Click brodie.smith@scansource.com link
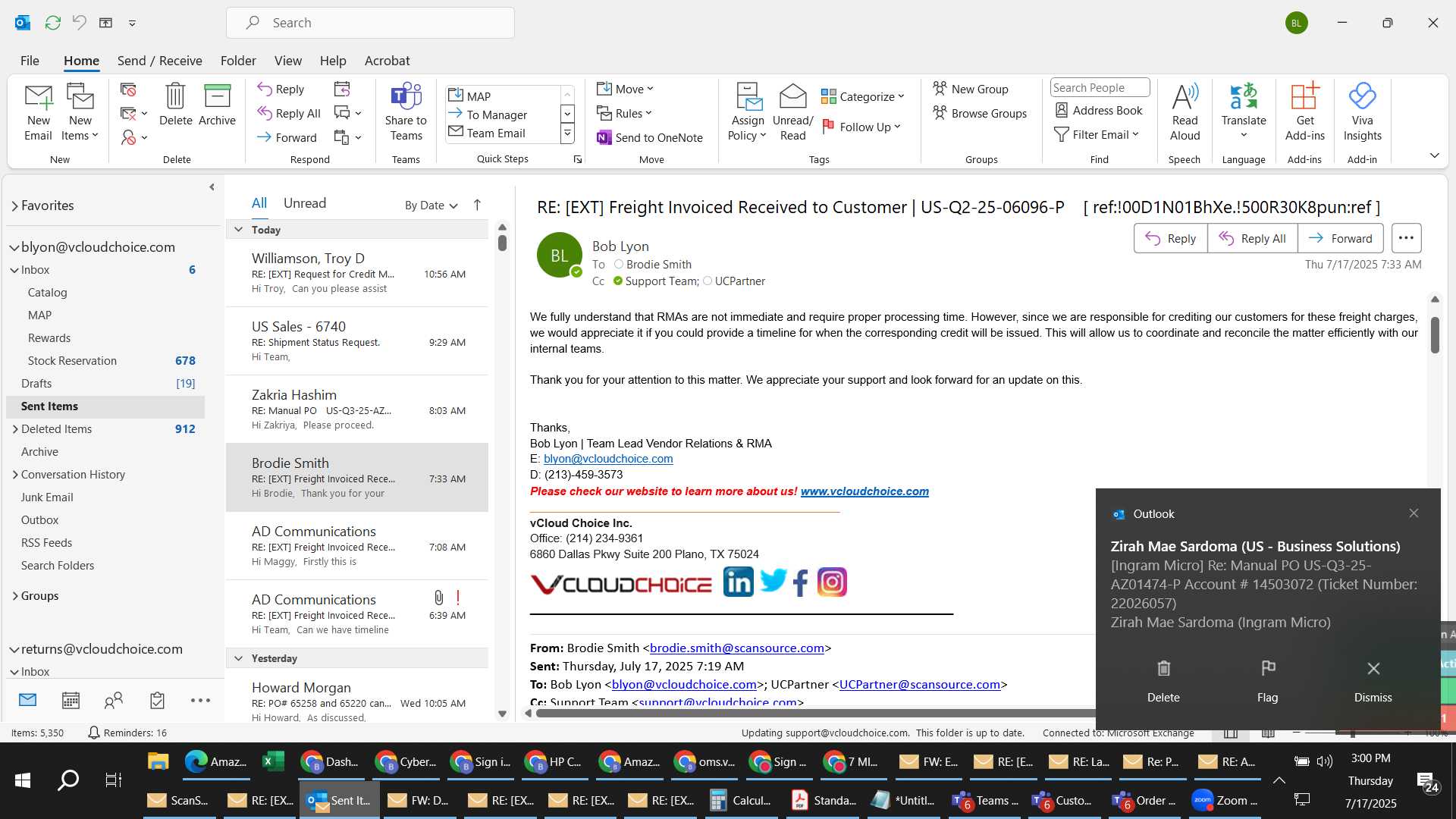Image resolution: width=1456 pixels, height=819 pixels. click(736, 648)
